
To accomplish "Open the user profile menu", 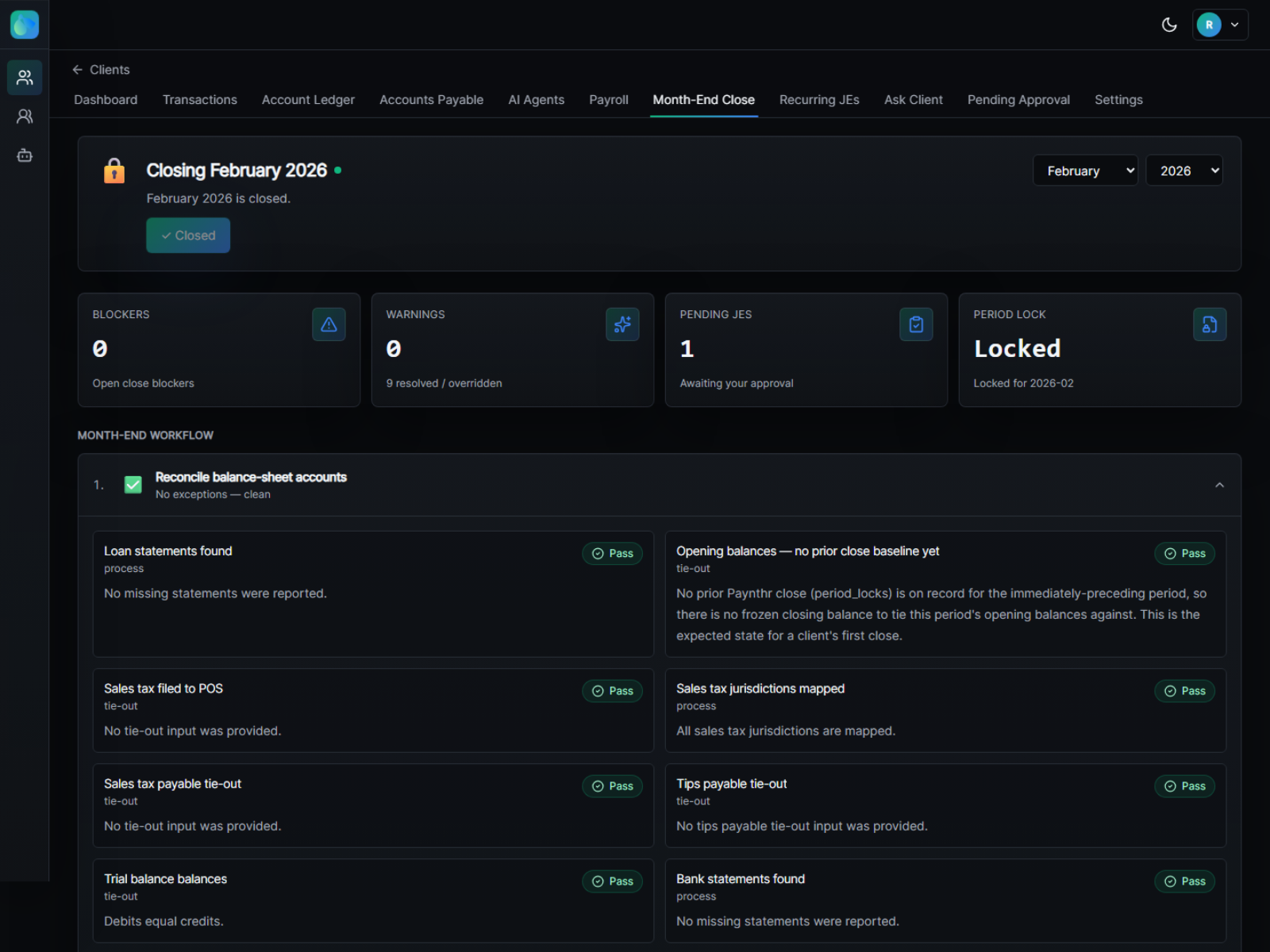I will 1220,25.
